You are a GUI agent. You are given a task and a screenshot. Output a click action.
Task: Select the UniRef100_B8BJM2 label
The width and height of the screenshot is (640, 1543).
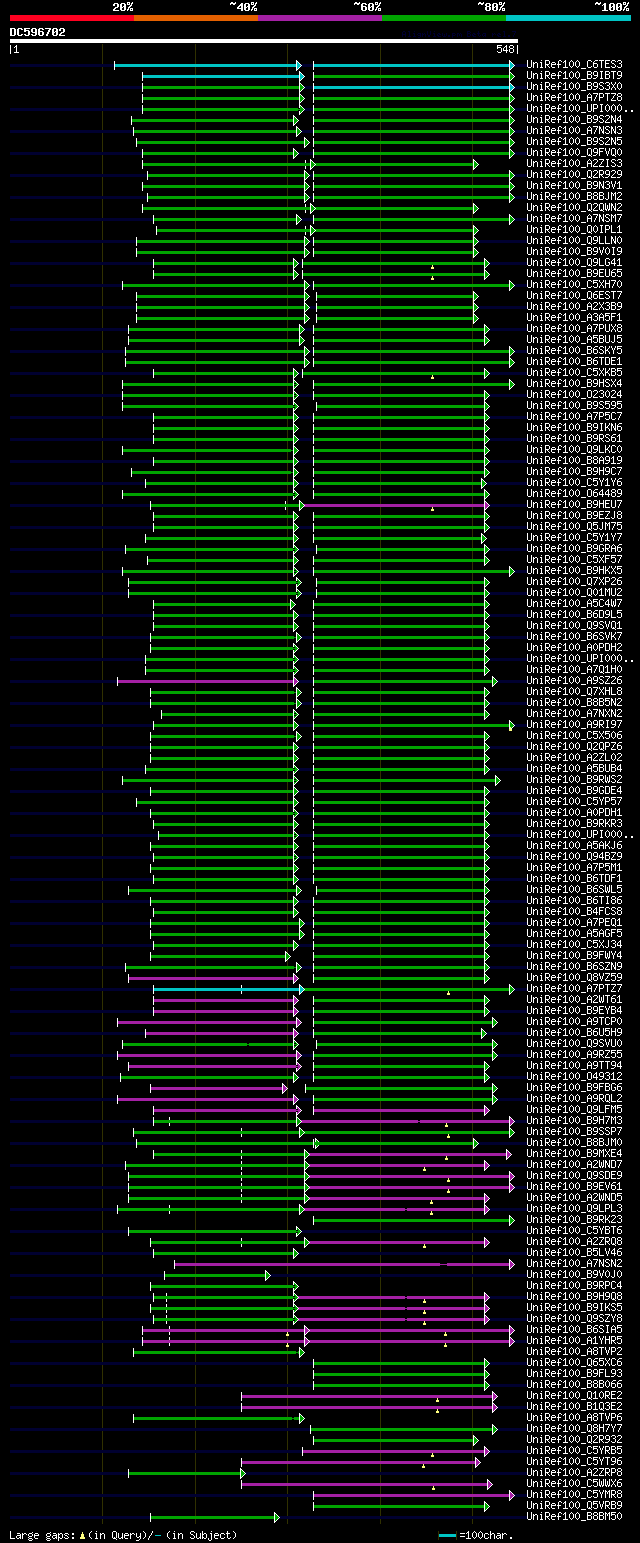(574, 197)
